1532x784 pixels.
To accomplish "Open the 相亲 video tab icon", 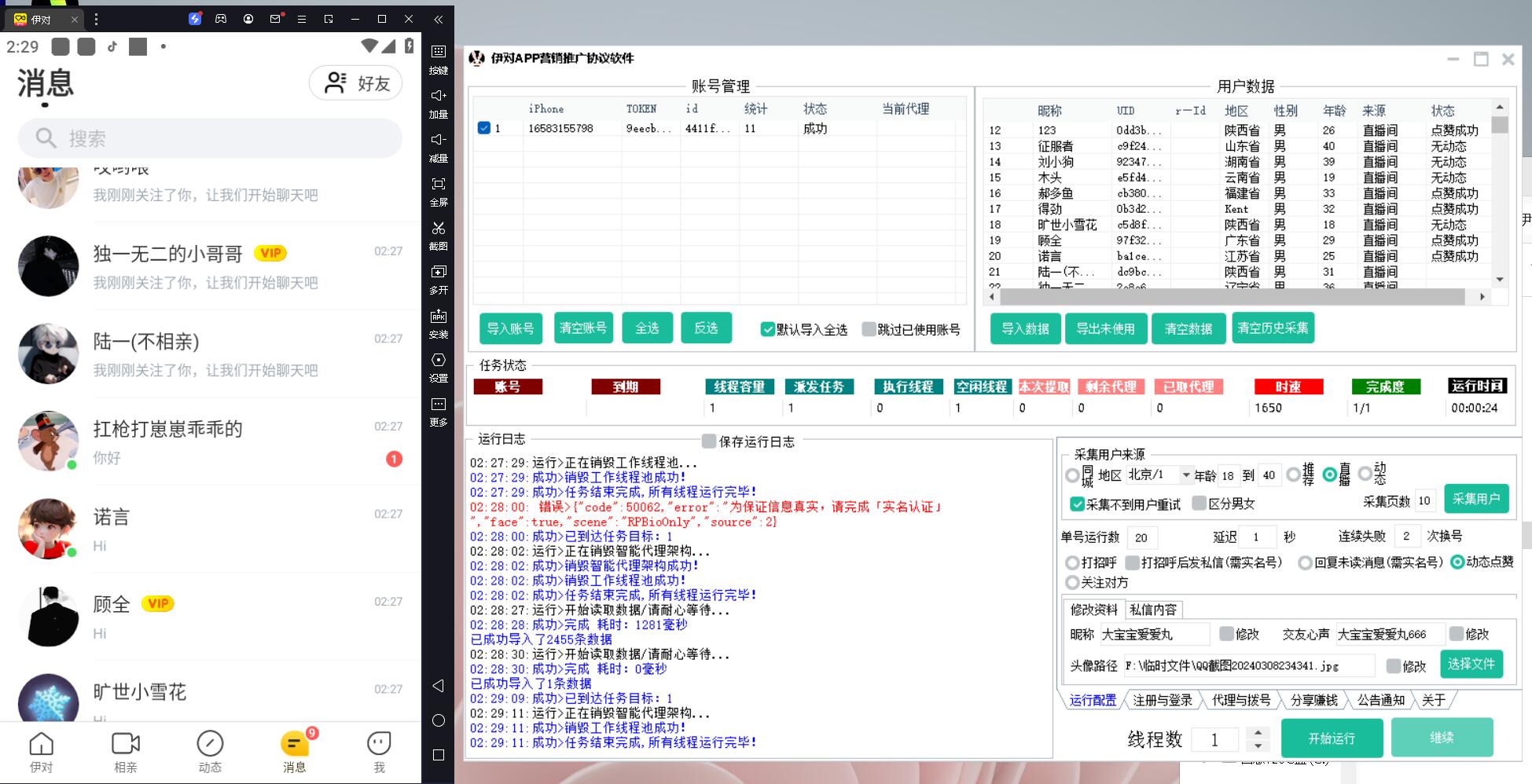I will click(x=126, y=743).
